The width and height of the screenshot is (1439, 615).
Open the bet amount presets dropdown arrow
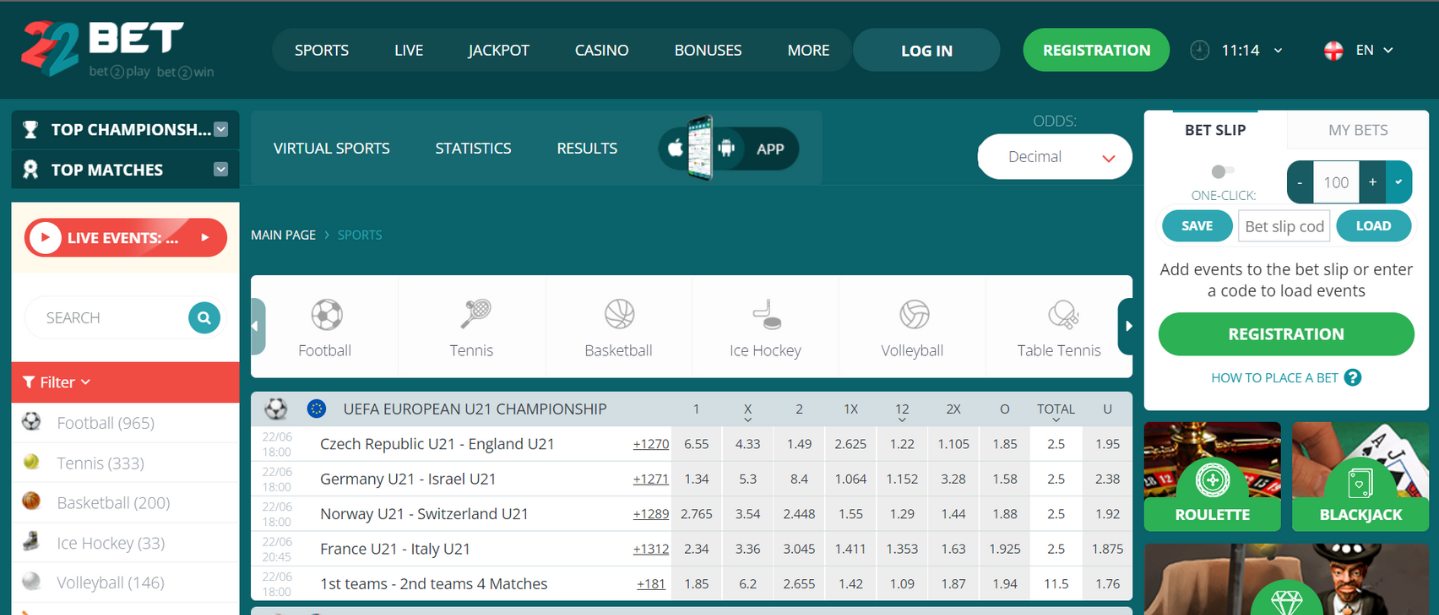coord(1399,182)
